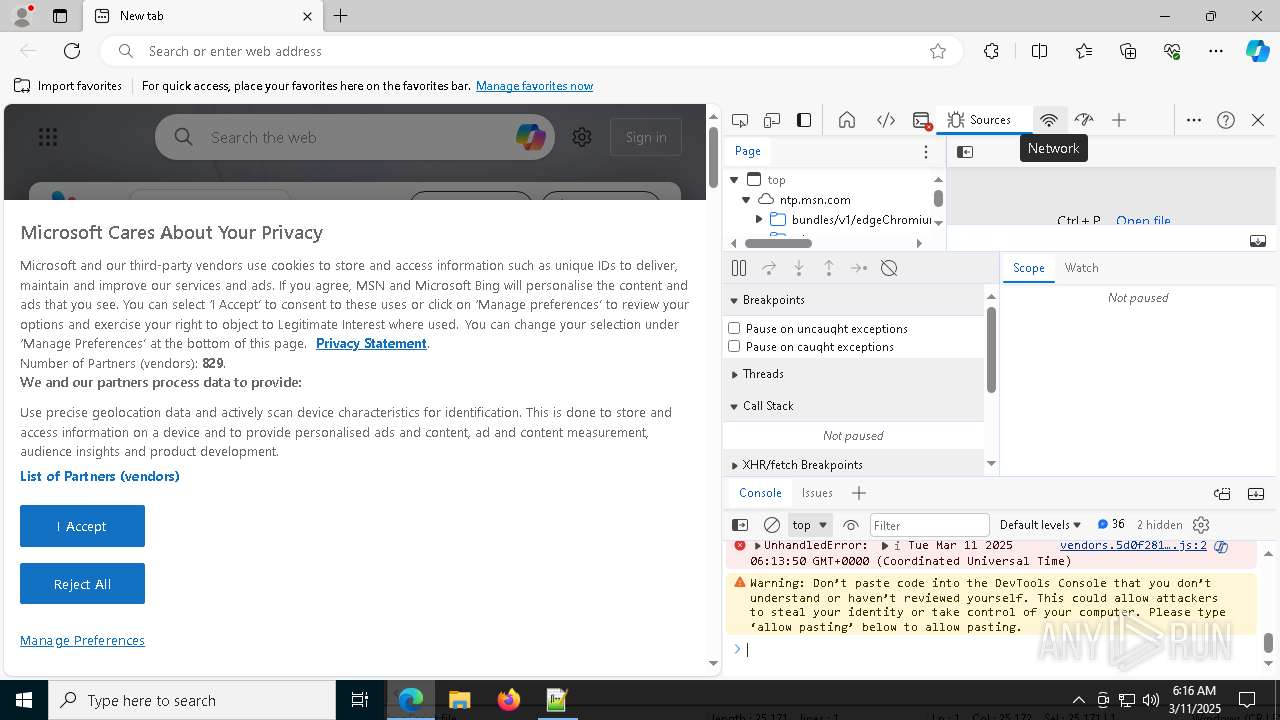The width and height of the screenshot is (1280, 720).
Task: Click the debugger Step icon
Action: click(x=859, y=268)
